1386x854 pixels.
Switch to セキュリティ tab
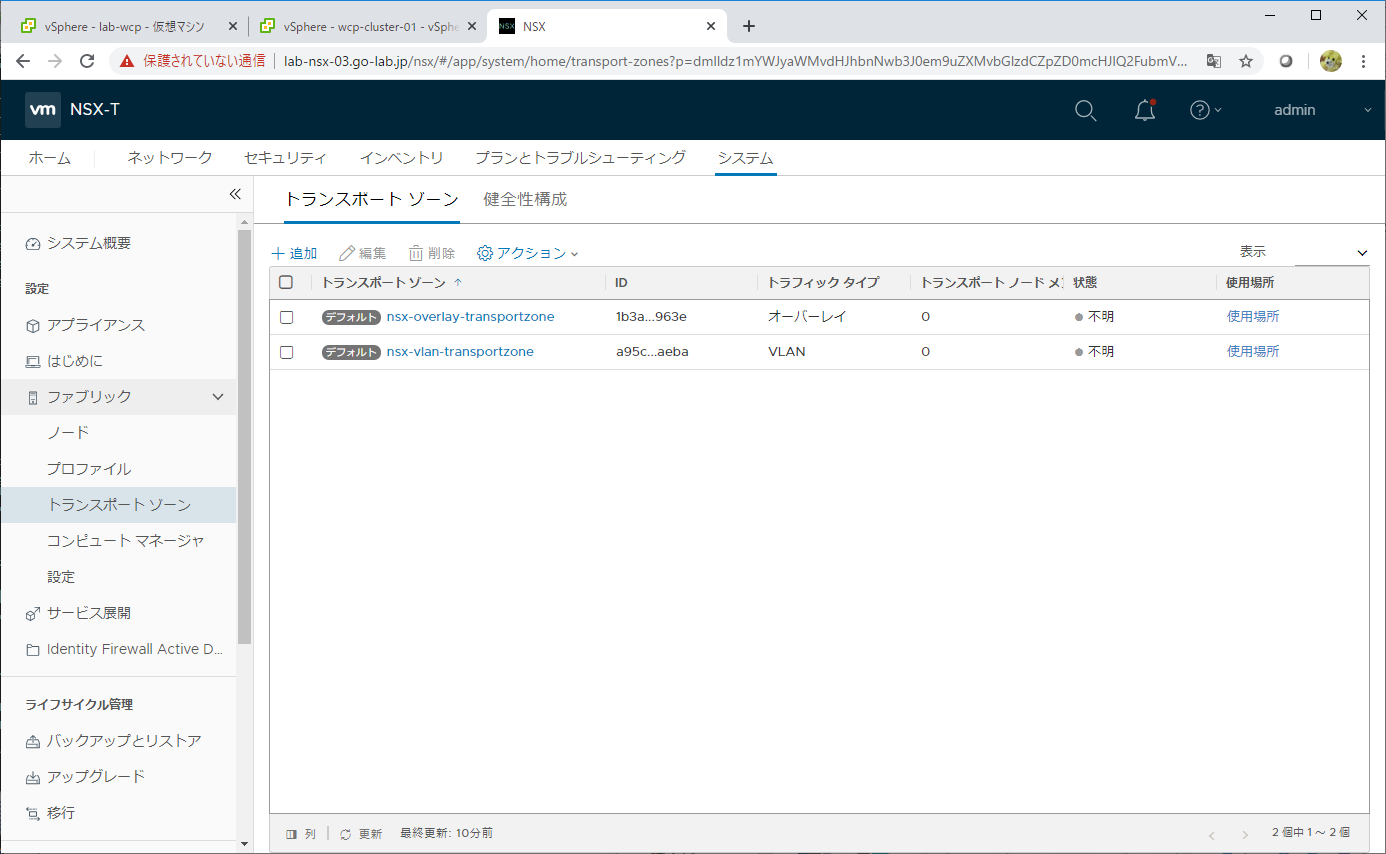tap(285, 158)
